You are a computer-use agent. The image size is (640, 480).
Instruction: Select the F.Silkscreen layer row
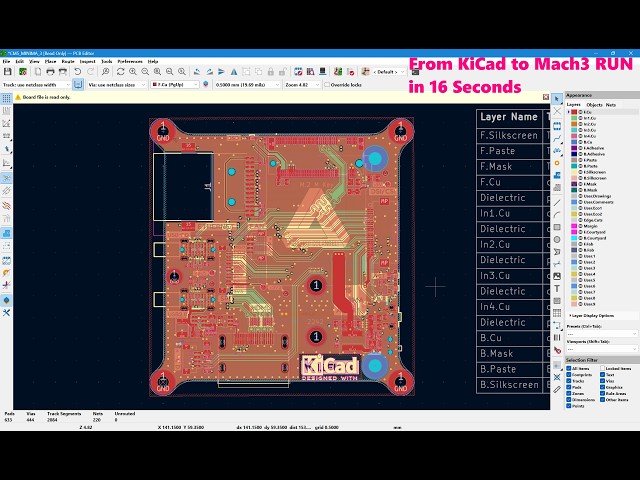pyautogui.click(x=602, y=172)
